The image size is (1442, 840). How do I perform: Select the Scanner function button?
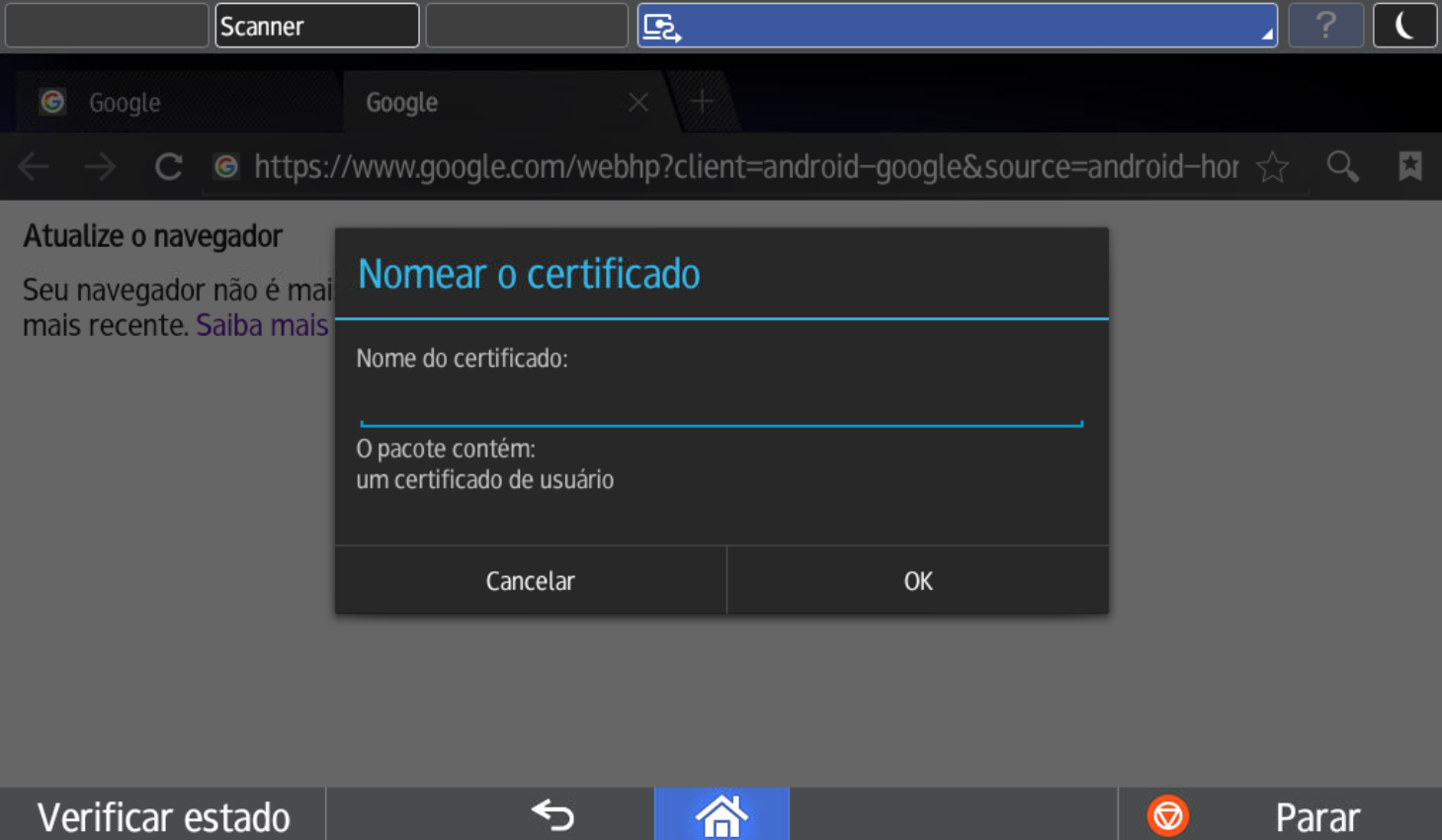(316, 26)
